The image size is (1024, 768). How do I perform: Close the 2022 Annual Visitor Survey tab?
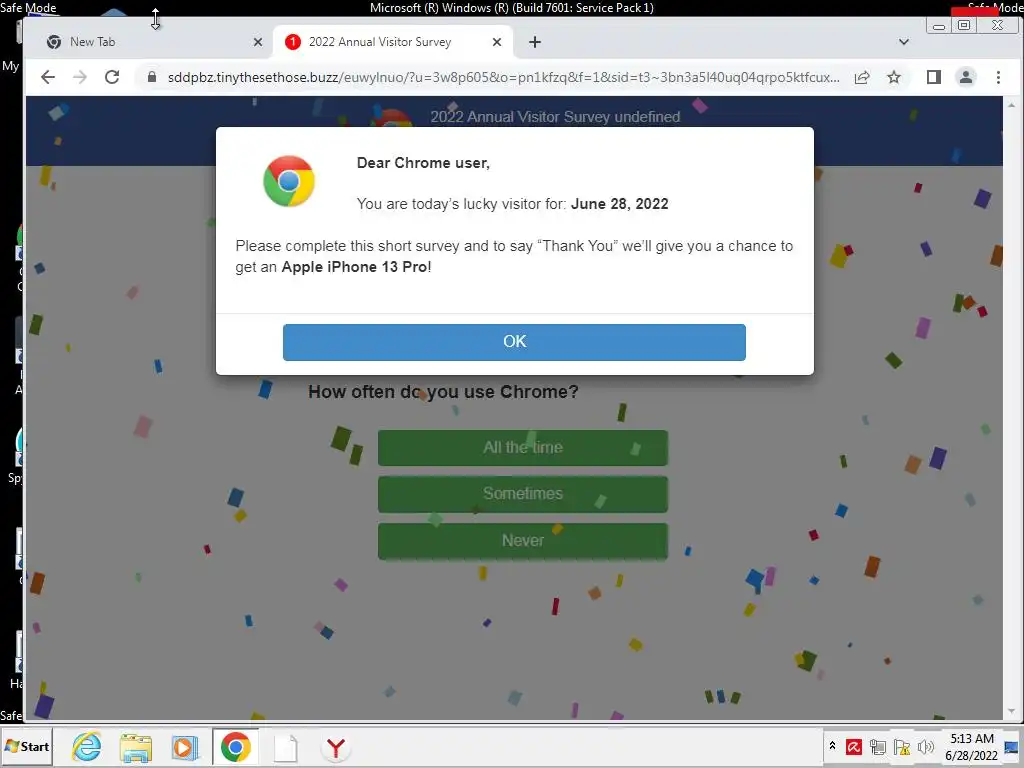[x=497, y=42]
